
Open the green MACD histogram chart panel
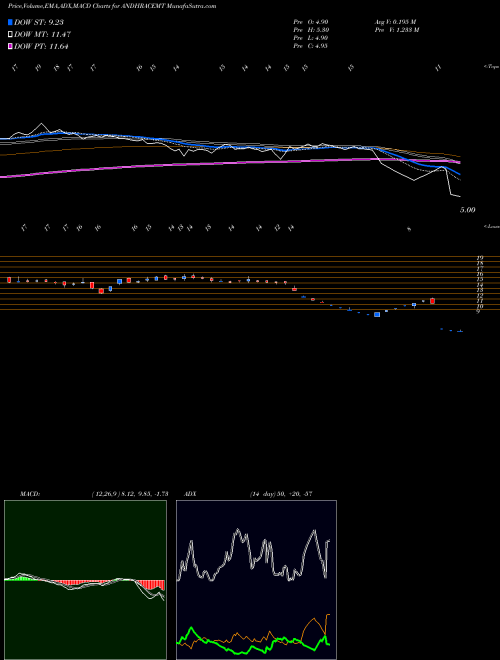pyautogui.click(x=85, y=580)
